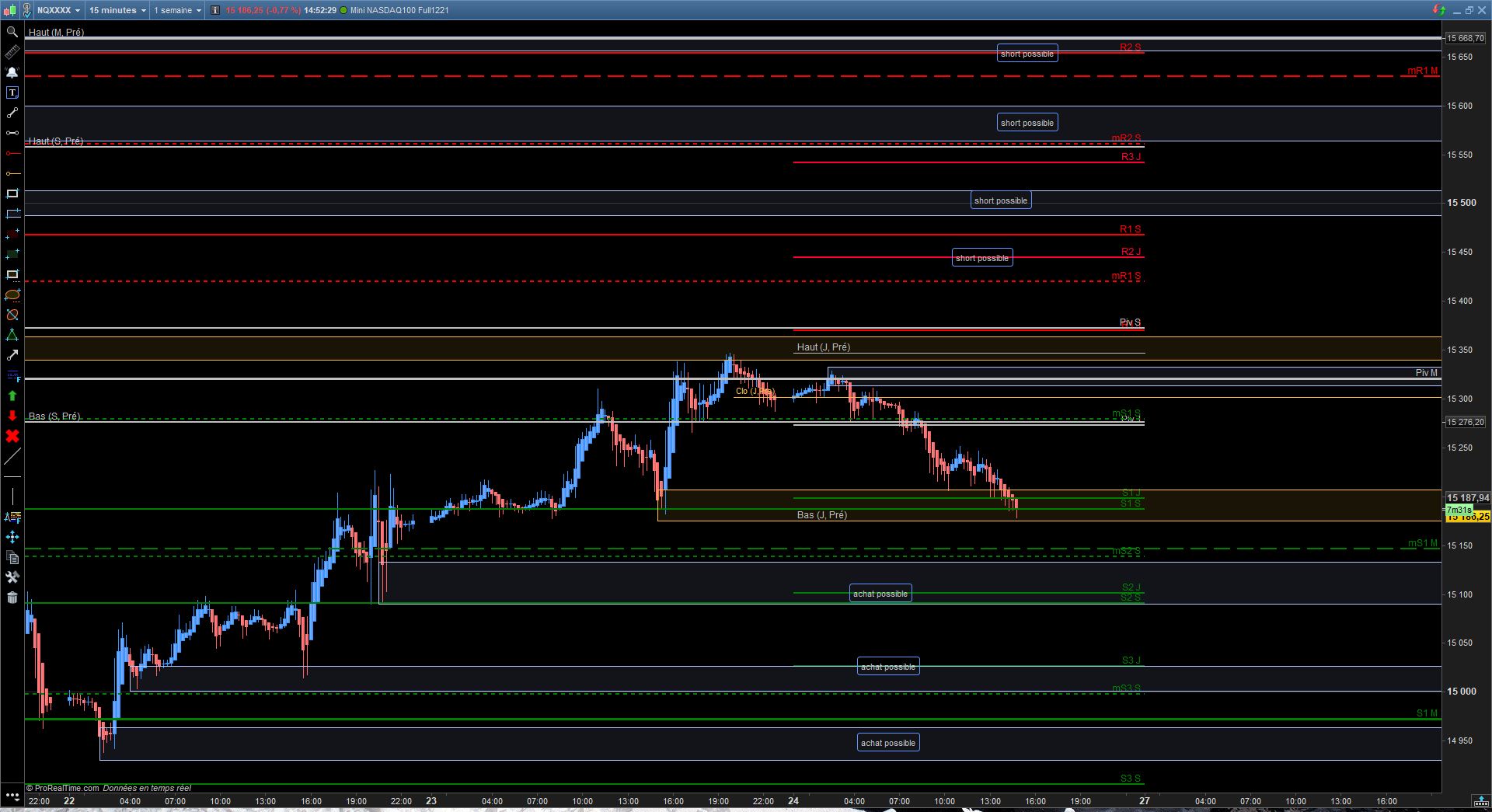Click the 15 276,20 price tag

[1466, 422]
